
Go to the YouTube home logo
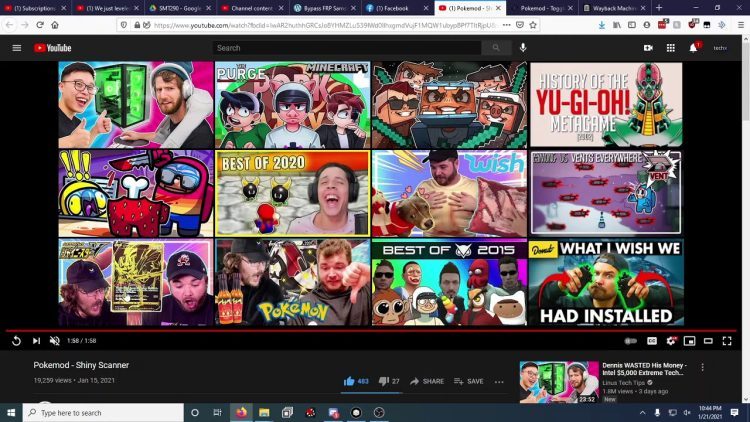pos(53,48)
